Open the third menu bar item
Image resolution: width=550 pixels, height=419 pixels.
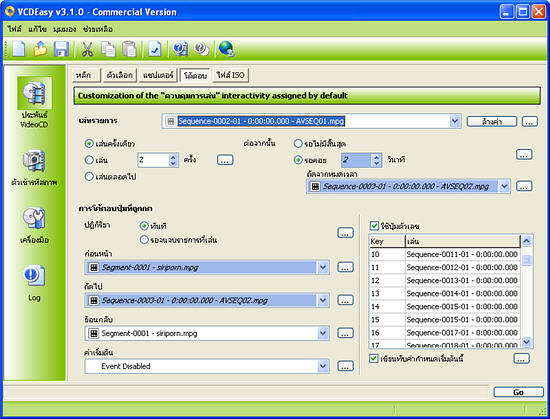65,29
